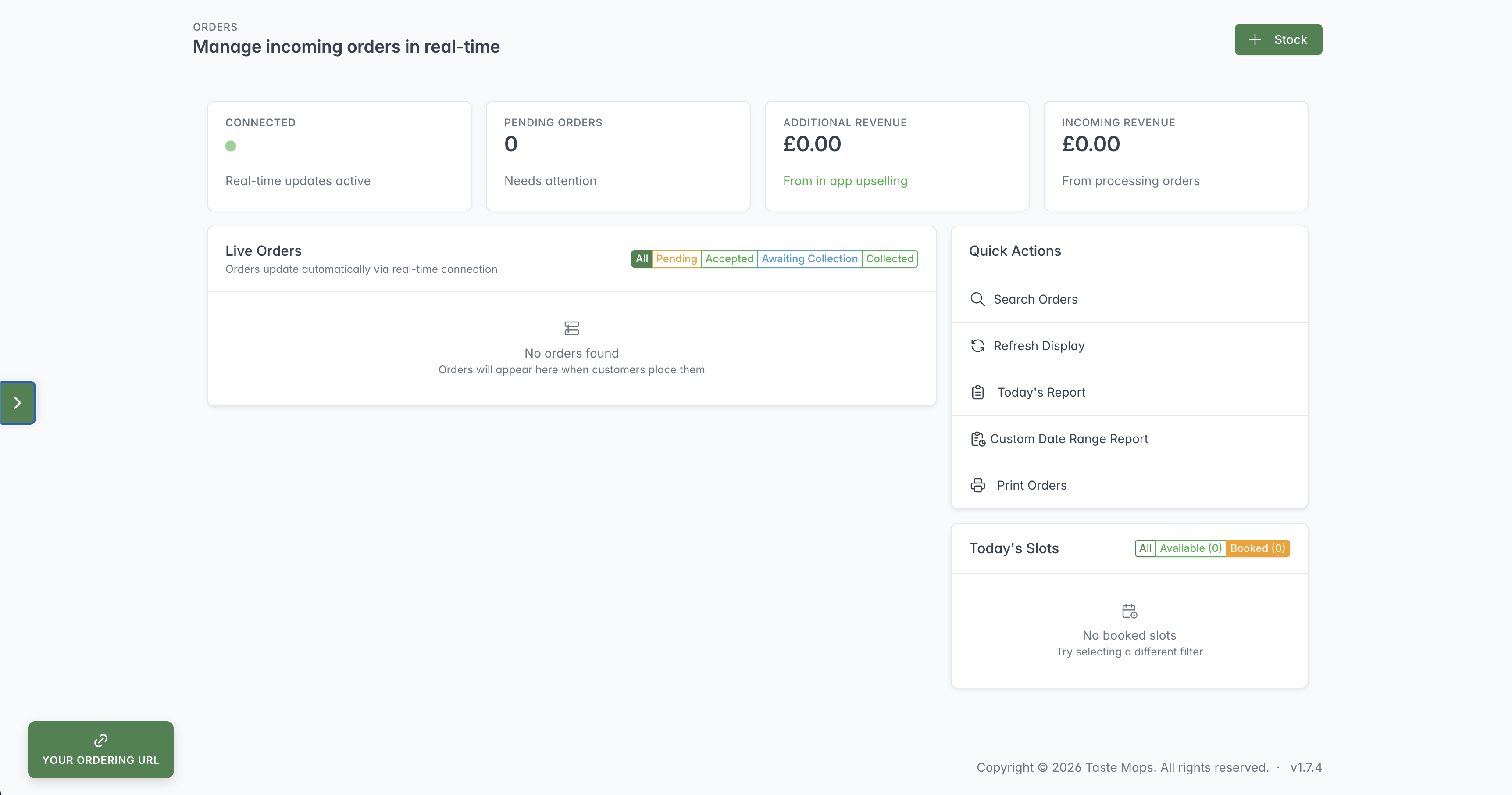Viewport: 1512px width, 795px height.
Task: Select the Collected orders filter
Action: (889, 259)
